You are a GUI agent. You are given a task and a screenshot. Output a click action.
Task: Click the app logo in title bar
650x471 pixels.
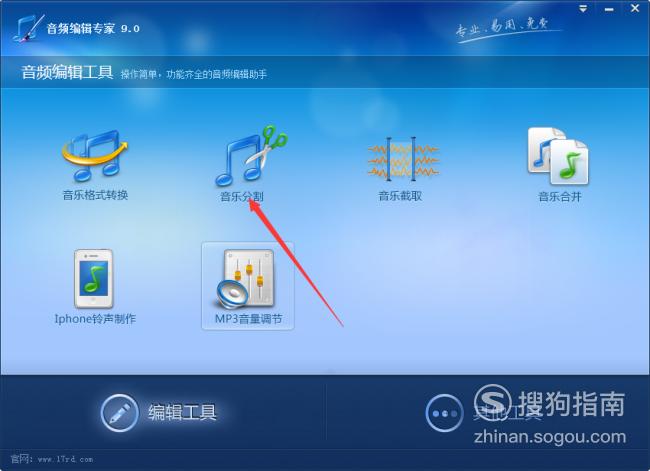tap(28, 27)
